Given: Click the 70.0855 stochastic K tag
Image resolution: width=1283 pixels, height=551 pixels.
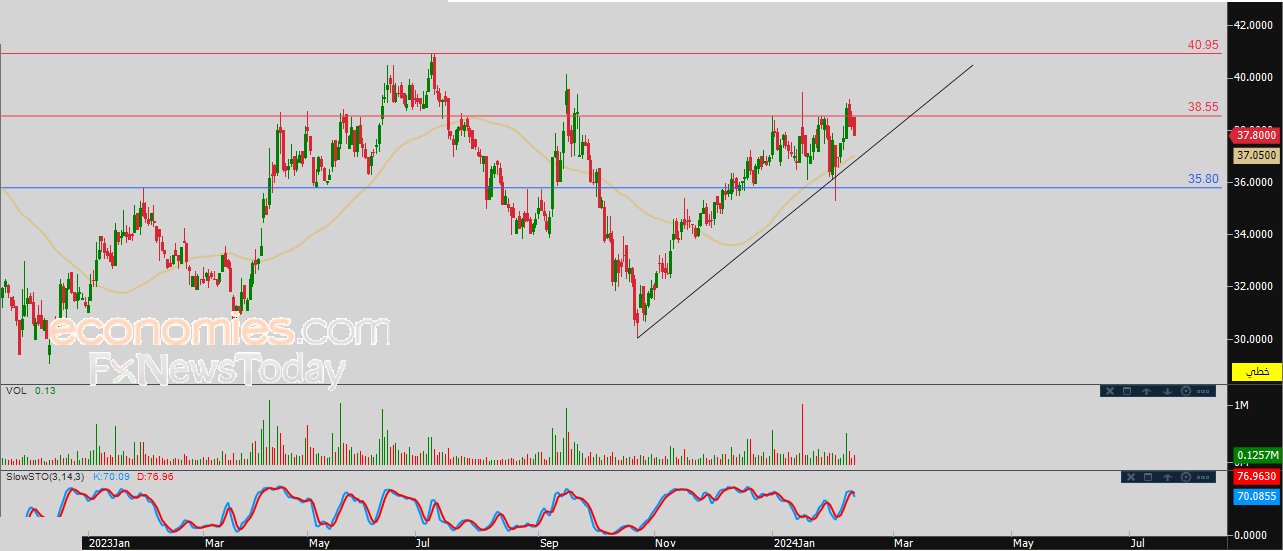Looking at the screenshot, I should pos(1256,495).
